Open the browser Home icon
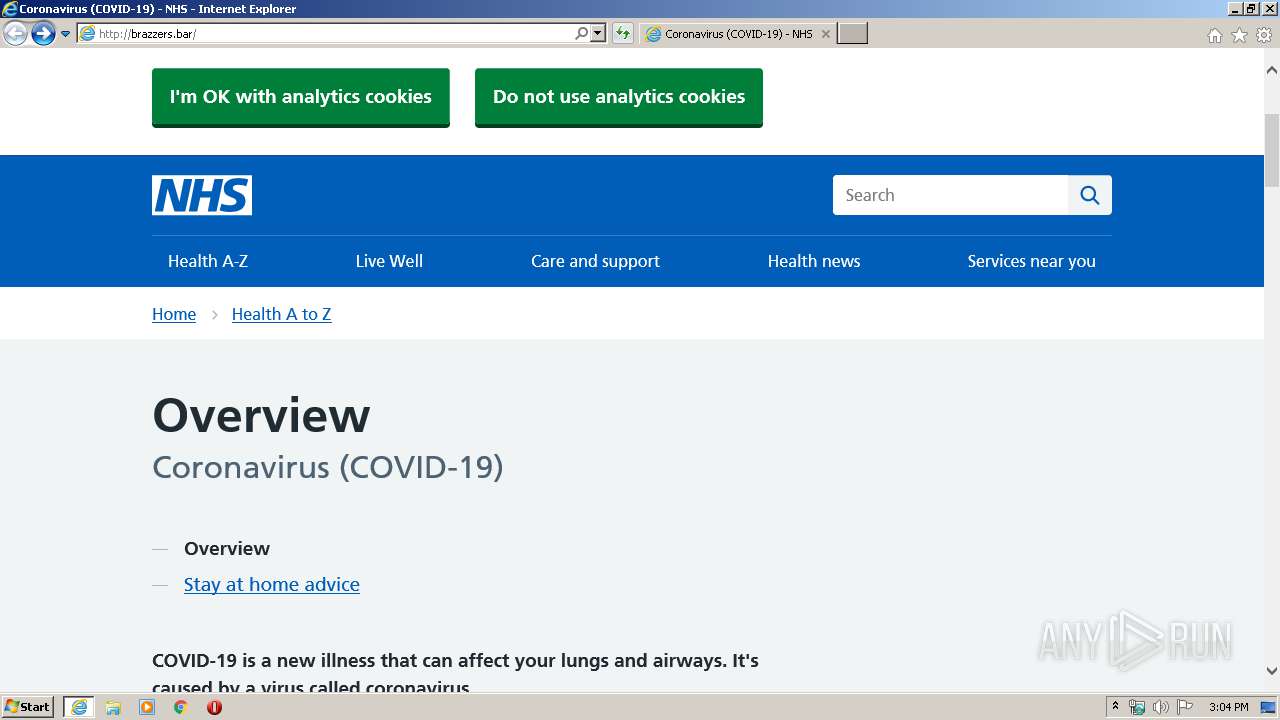The image size is (1280, 720). point(1215,35)
